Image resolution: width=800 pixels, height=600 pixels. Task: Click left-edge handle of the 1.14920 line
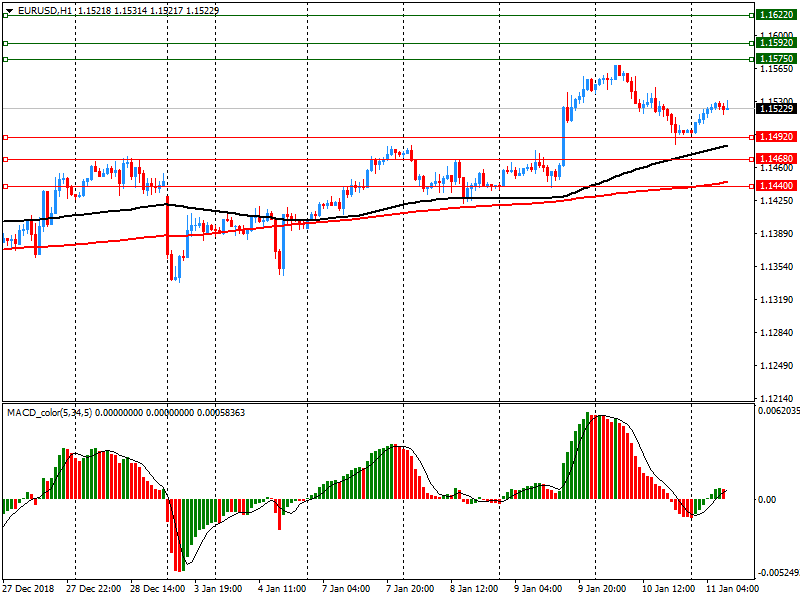(5, 136)
